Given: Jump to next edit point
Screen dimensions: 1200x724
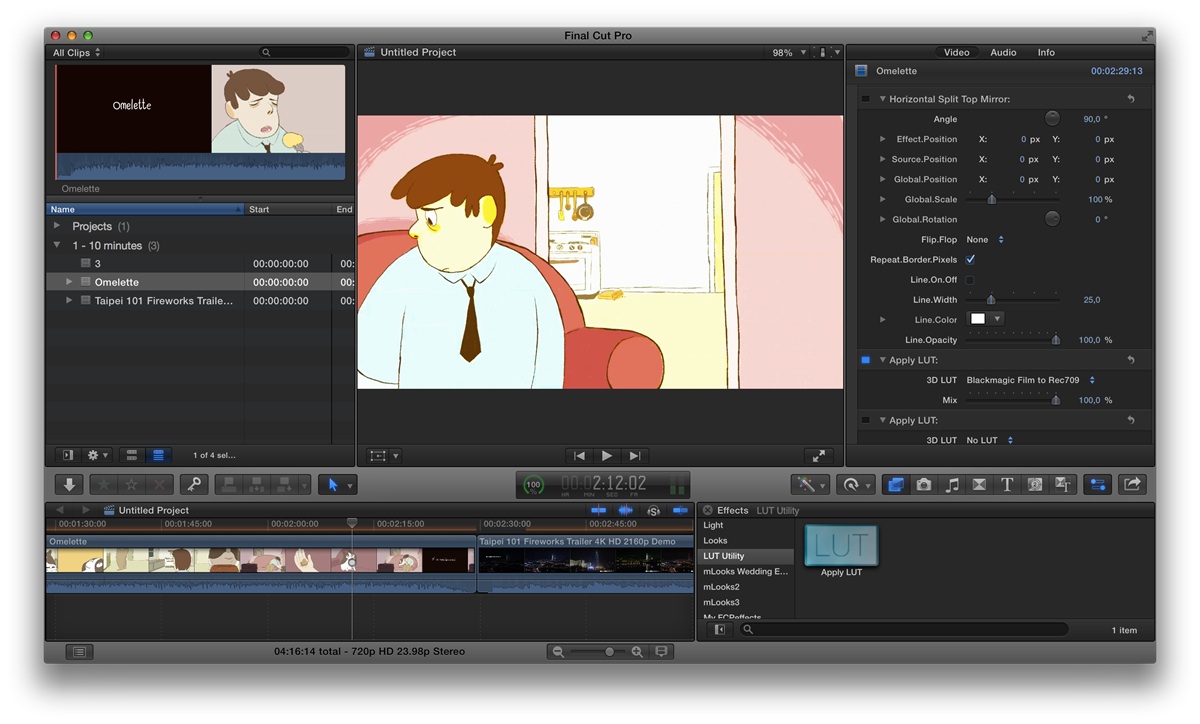Looking at the screenshot, I should (x=634, y=455).
